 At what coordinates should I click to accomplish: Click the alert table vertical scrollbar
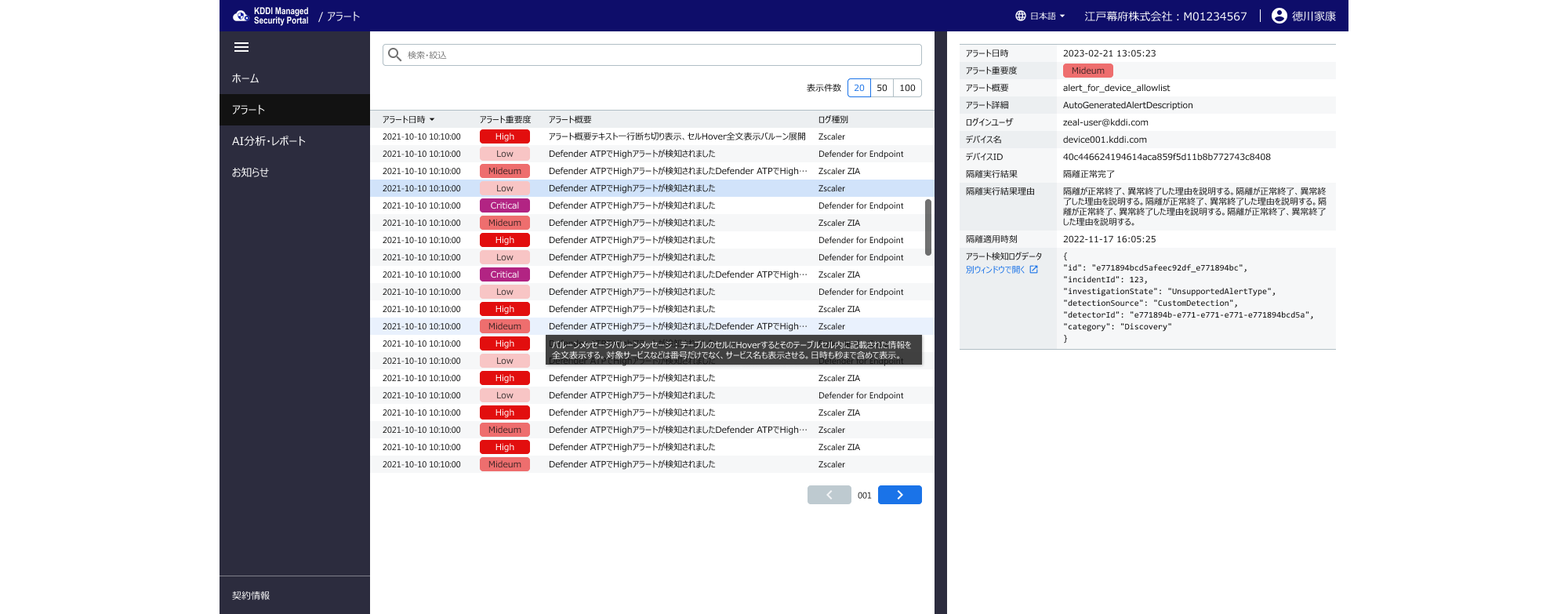(928, 227)
